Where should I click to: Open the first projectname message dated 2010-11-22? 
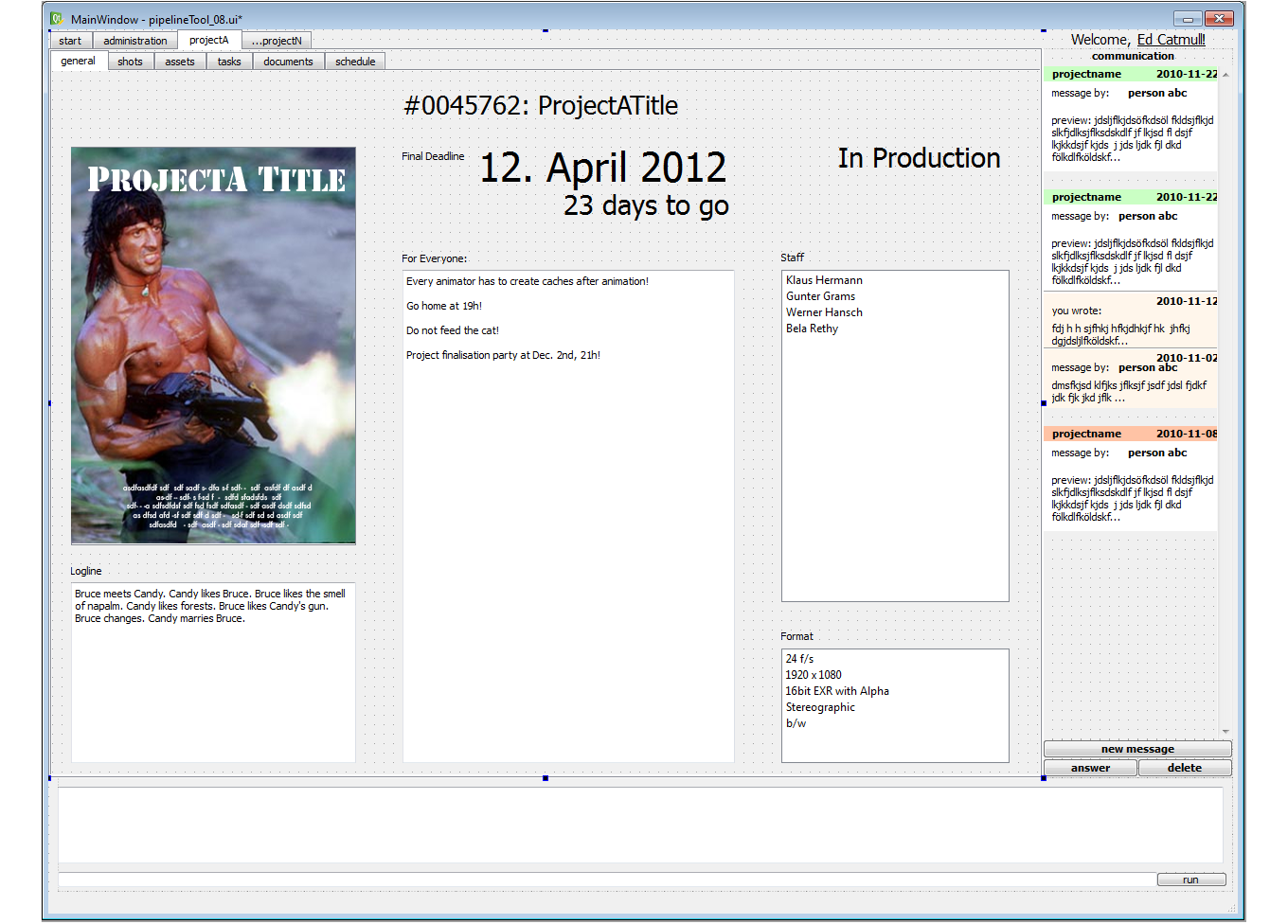click(x=1131, y=120)
